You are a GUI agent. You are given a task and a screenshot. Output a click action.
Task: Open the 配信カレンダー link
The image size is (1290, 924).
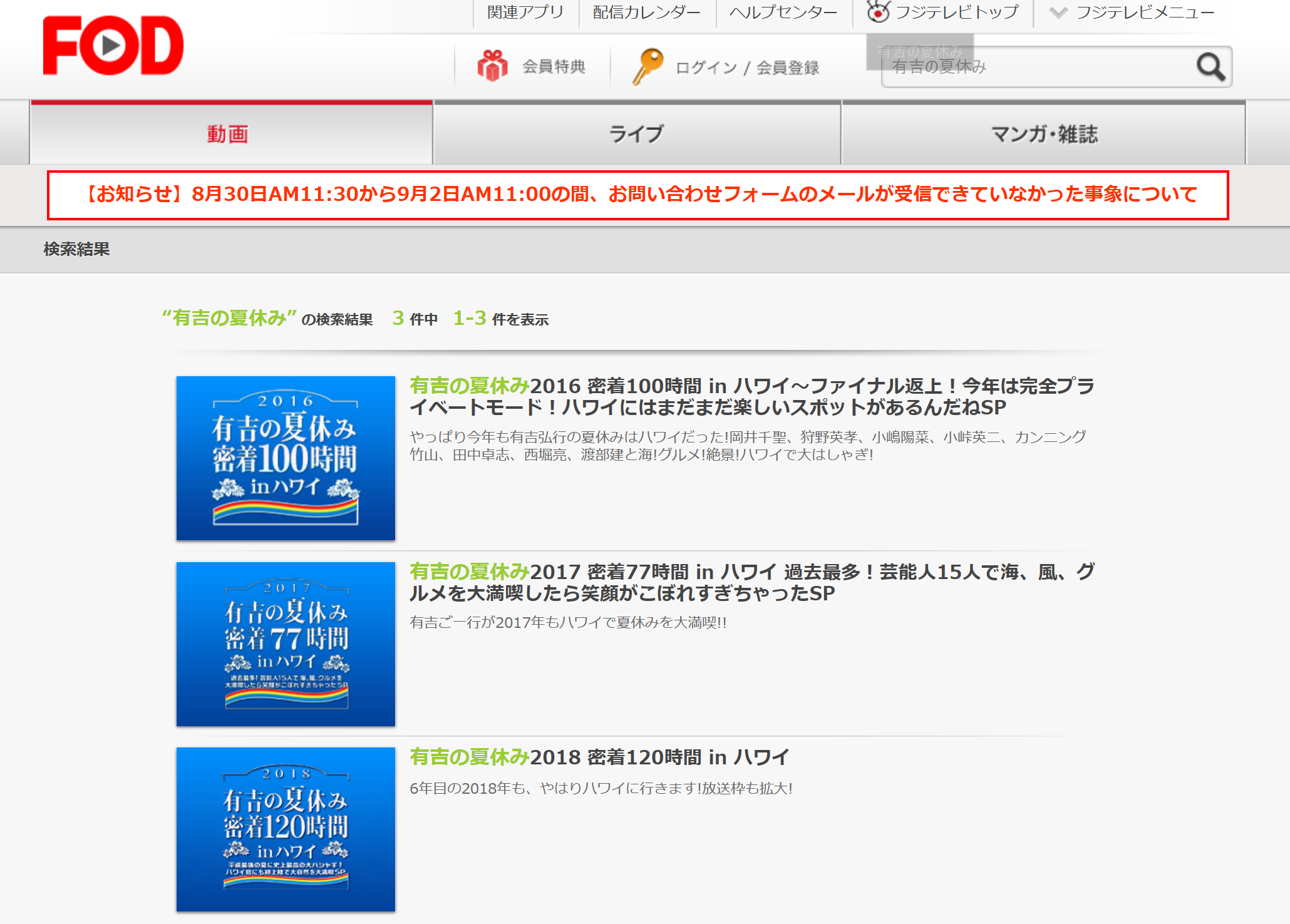click(x=646, y=12)
